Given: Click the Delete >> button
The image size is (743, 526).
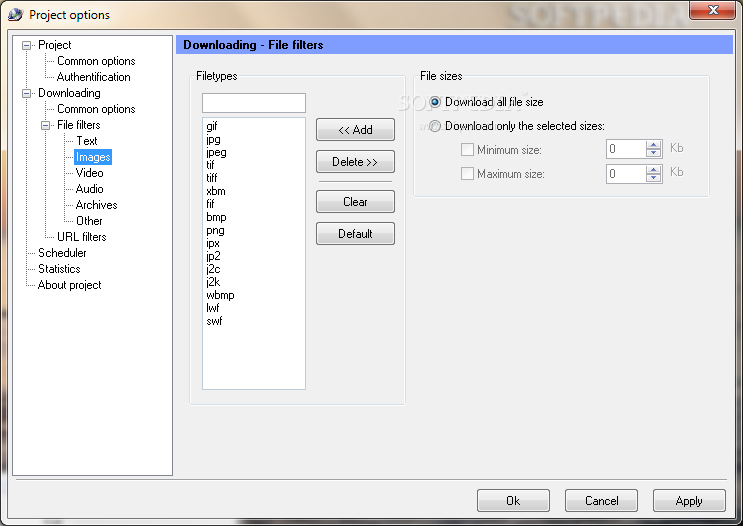Looking at the screenshot, I should [x=355, y=162].
